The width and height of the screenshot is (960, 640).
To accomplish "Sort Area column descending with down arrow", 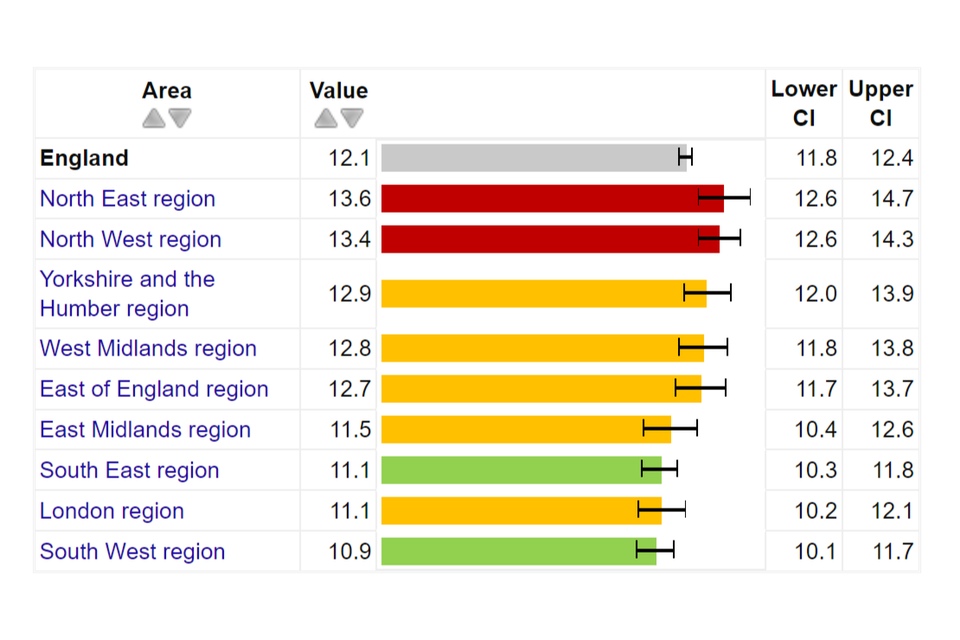I will click(180, 119).
